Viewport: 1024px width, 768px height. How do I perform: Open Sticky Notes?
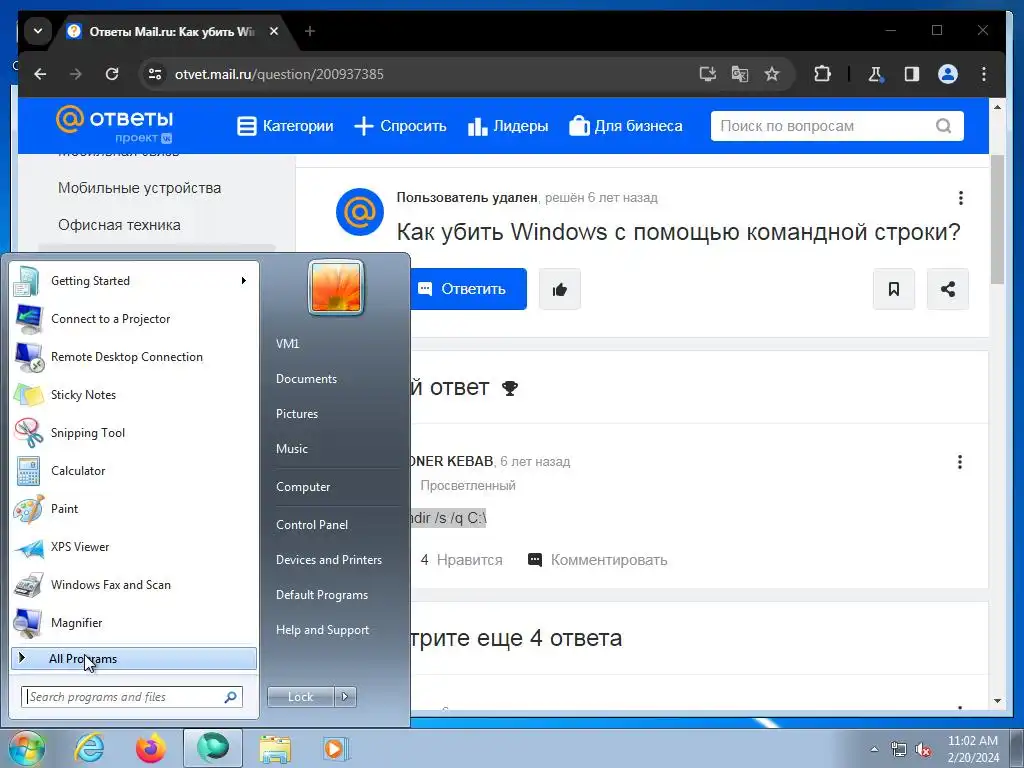pos(134,394)
